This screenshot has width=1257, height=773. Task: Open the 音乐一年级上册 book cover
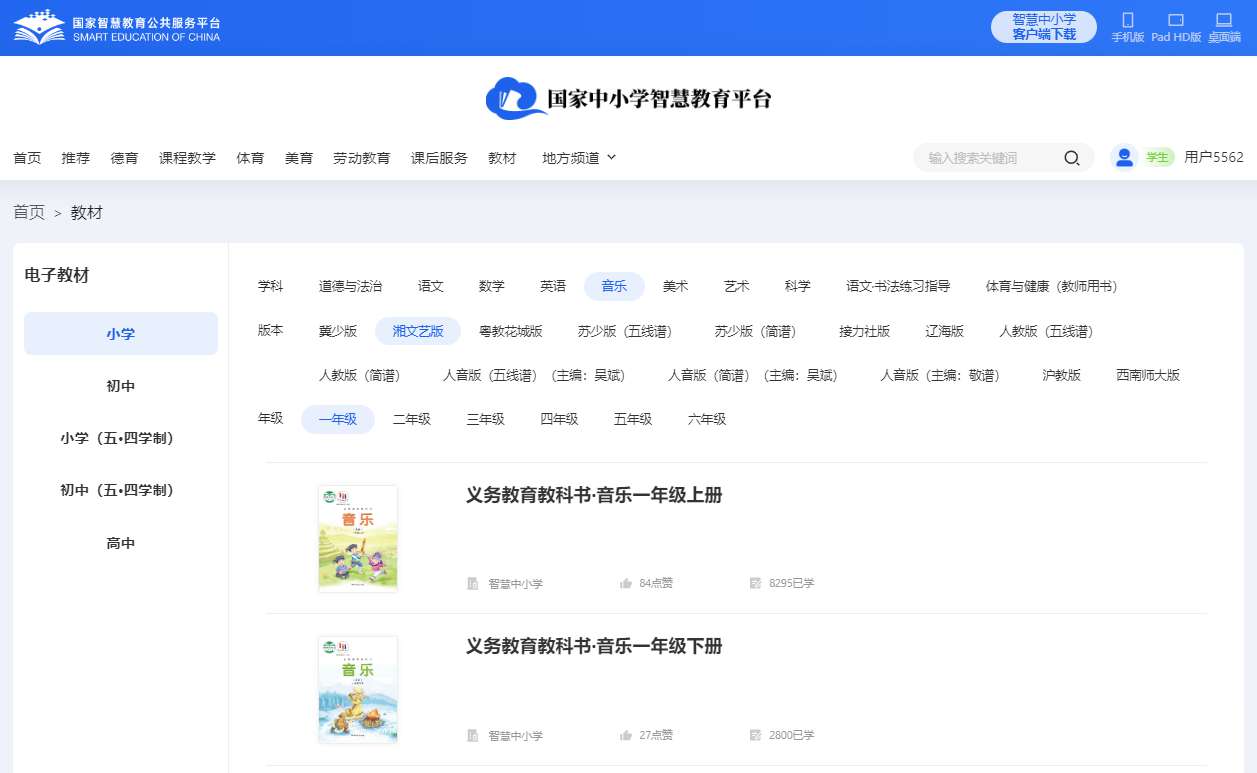click(x=358, y=539)
